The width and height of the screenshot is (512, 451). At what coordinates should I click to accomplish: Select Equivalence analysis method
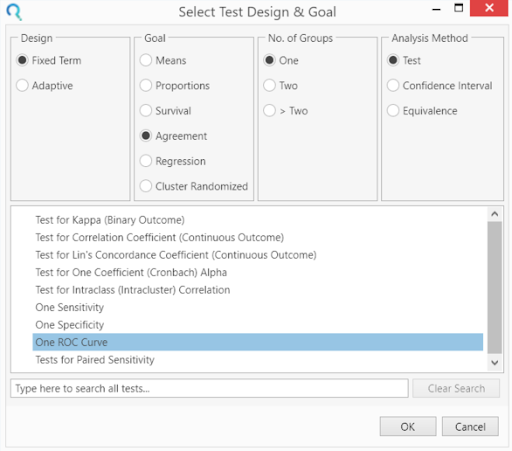(x=393, y=111)
